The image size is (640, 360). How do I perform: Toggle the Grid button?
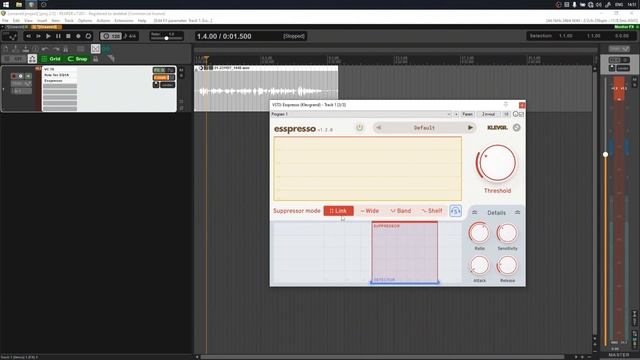pos(51,59)
